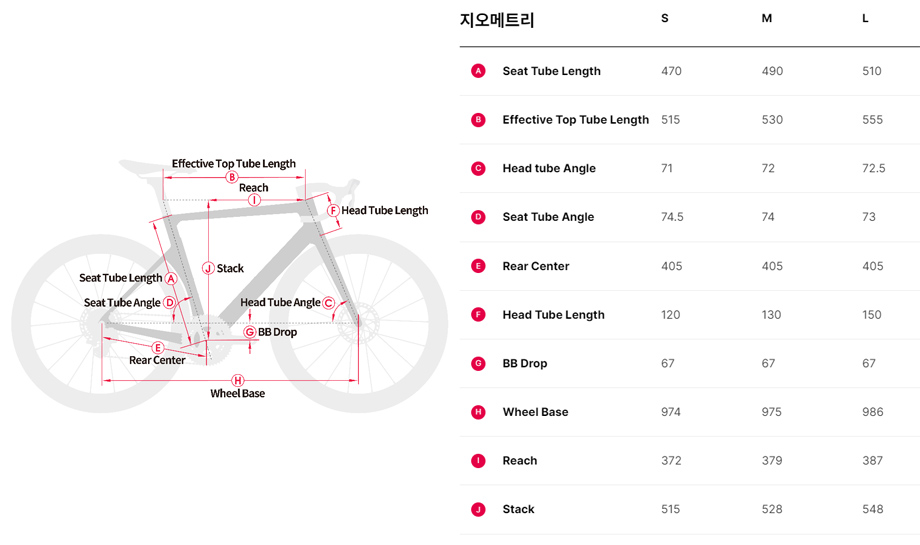Click the red E badge beside Rear Center
Viewport: 920px width, 545px height.
tap(478, 266)
